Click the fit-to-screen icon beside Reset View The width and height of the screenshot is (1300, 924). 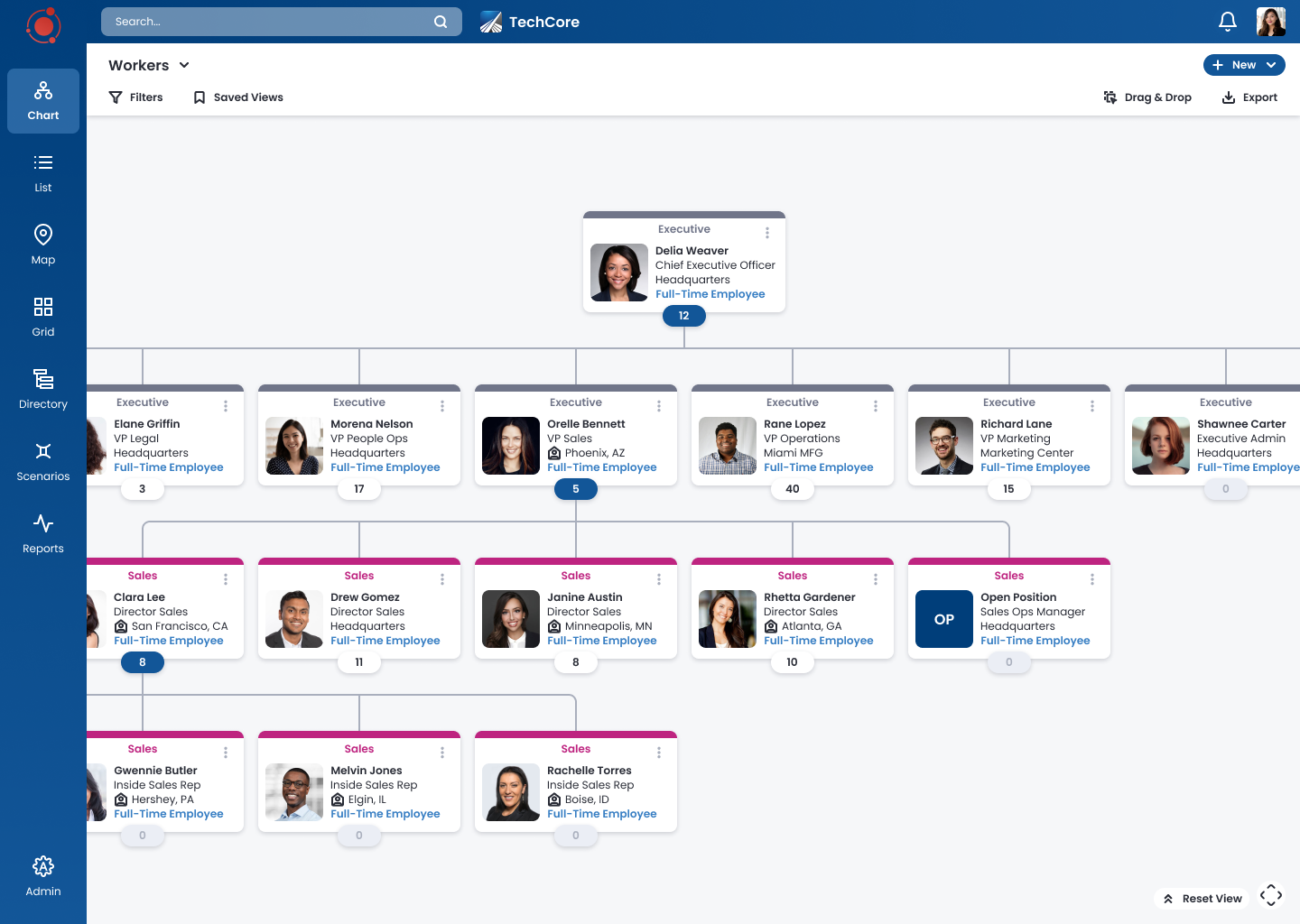tap(1270, 895)
